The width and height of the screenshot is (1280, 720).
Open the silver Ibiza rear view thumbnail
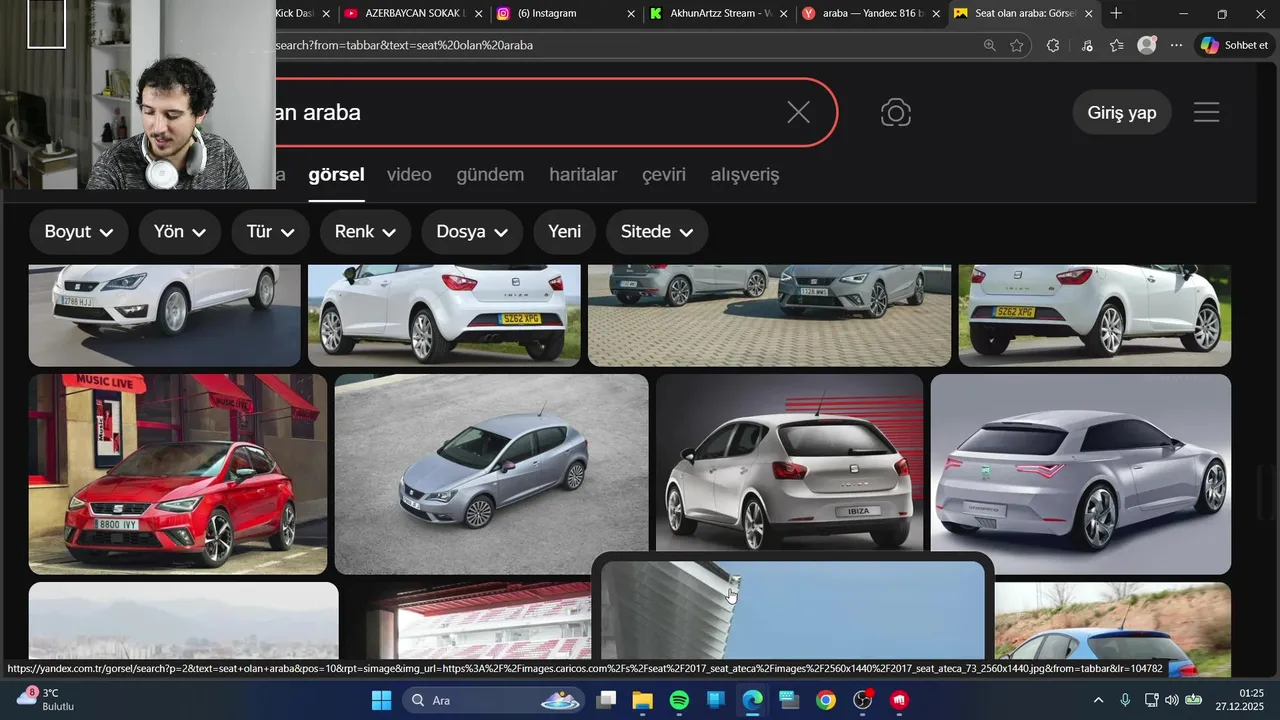point(789,463)
